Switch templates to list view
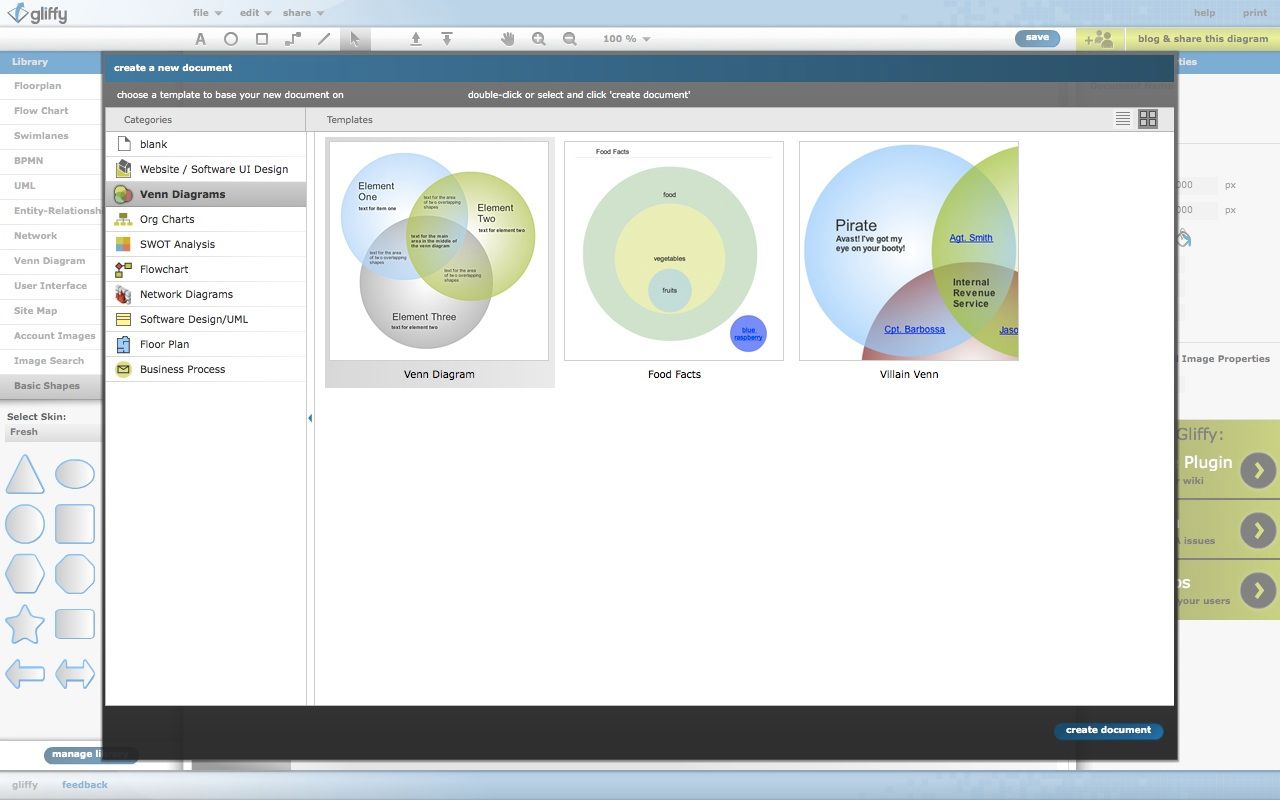This screenshot has height=800, width=1280. point(1123,119)
